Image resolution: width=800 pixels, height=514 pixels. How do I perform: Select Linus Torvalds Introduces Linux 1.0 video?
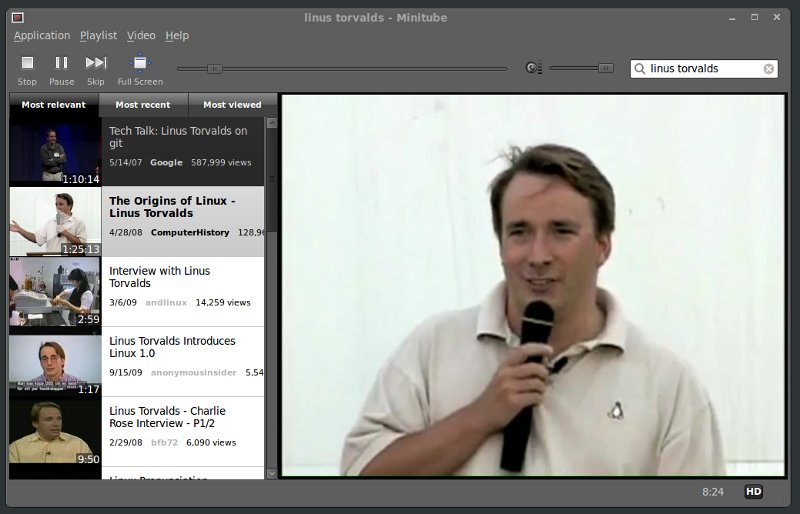[172, 347]
